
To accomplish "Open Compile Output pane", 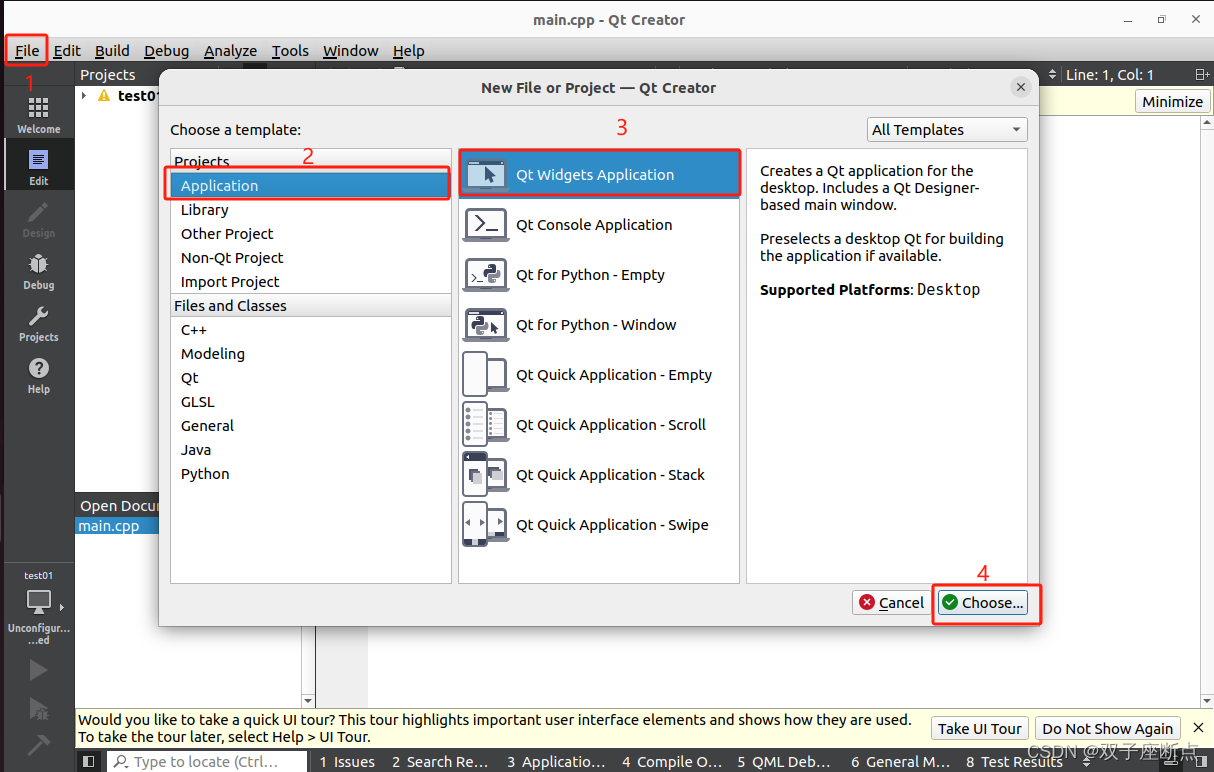I will (x=672, y=762).
